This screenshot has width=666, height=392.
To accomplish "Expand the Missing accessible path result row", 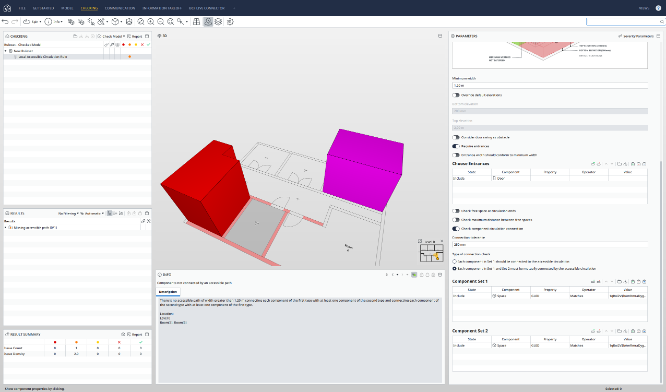I will [6, 228].
